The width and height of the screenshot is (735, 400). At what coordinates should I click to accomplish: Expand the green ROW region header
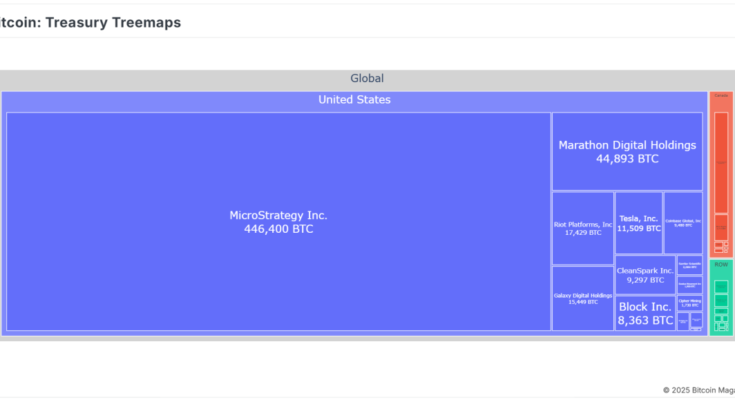721,265
